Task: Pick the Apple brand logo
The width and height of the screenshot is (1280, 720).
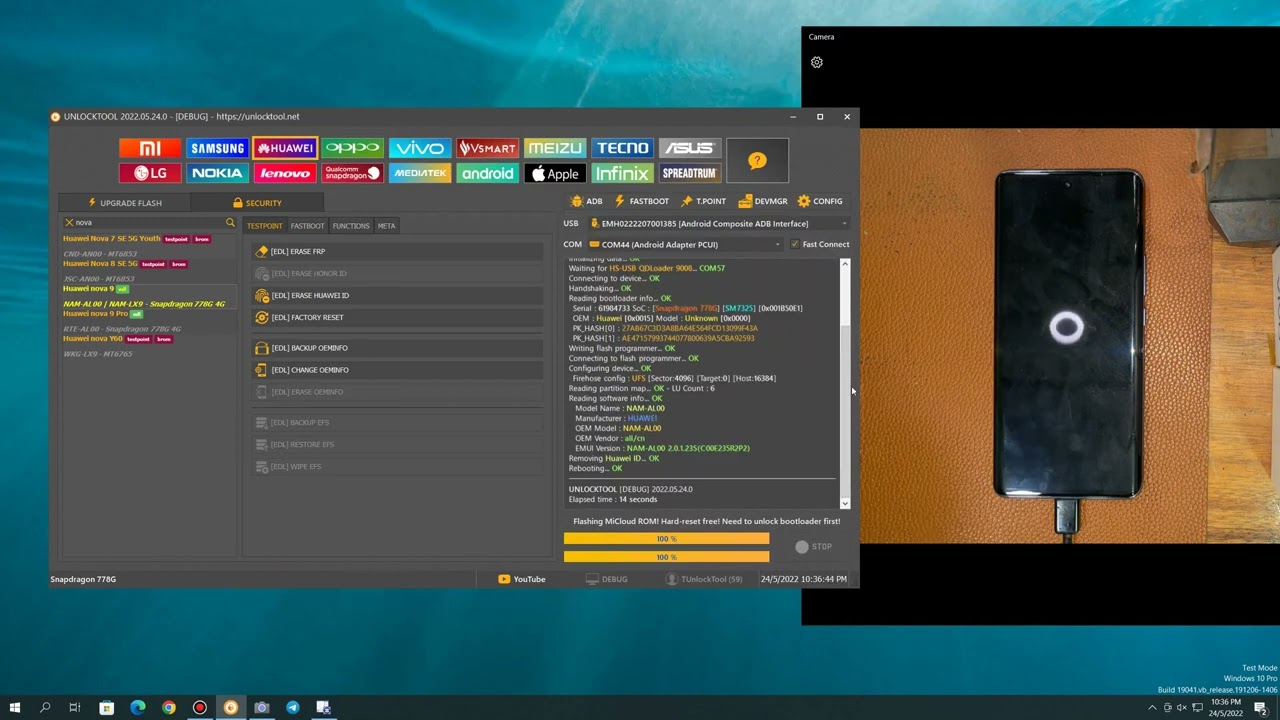Action: click(x=555, y=173)
